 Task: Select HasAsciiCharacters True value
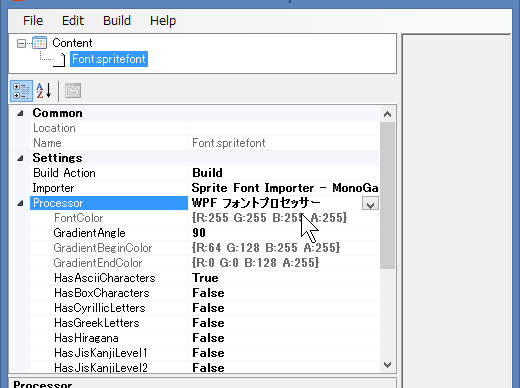pos(205,278)
